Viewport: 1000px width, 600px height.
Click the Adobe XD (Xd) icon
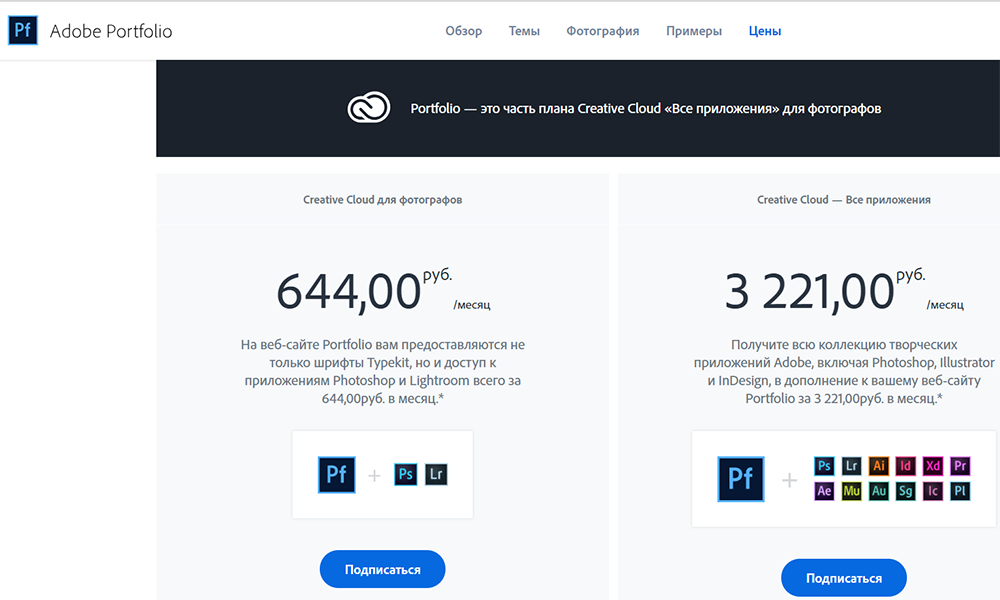(x=933, y=465)
